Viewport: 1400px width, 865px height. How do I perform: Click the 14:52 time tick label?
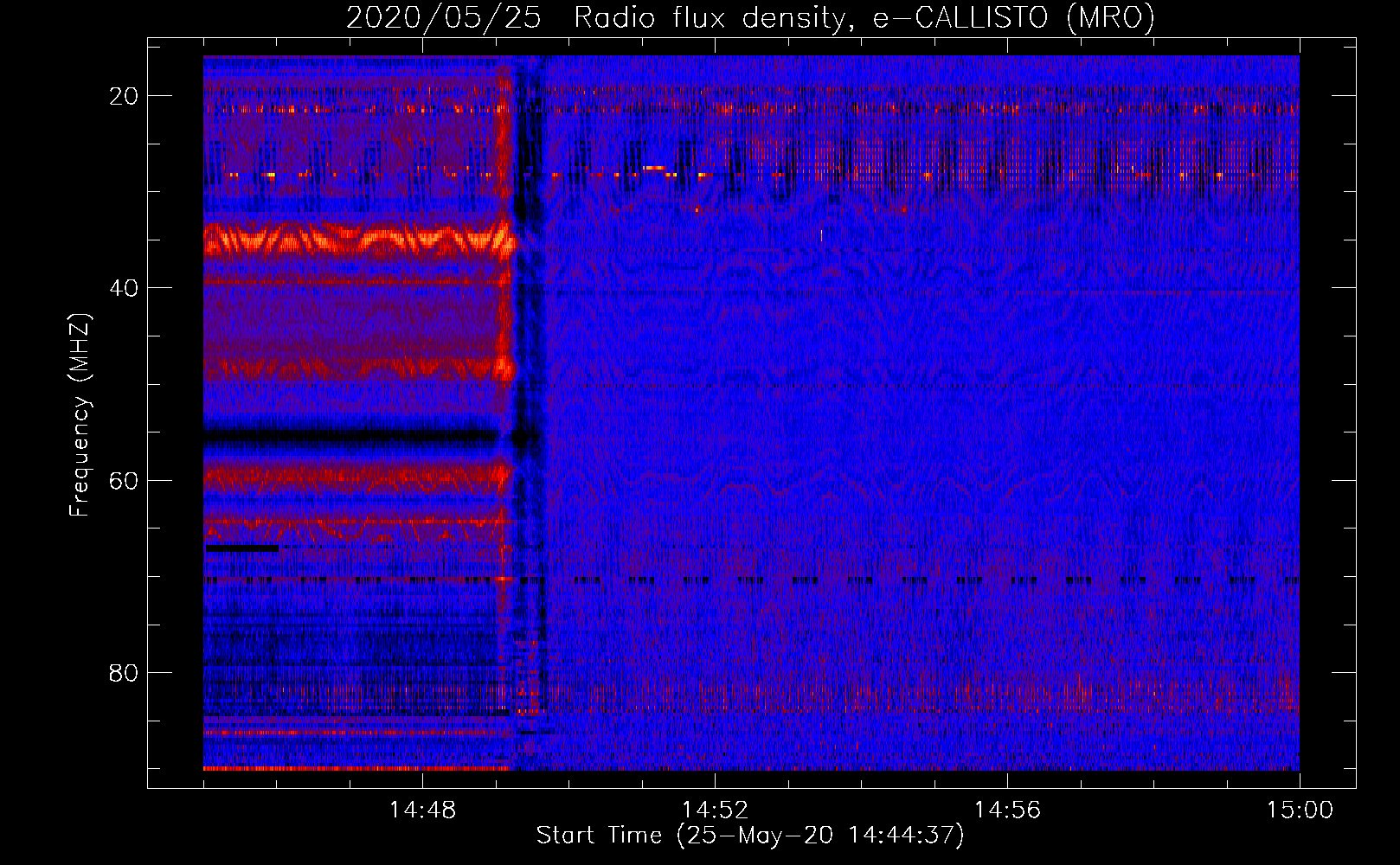[715, 811]
